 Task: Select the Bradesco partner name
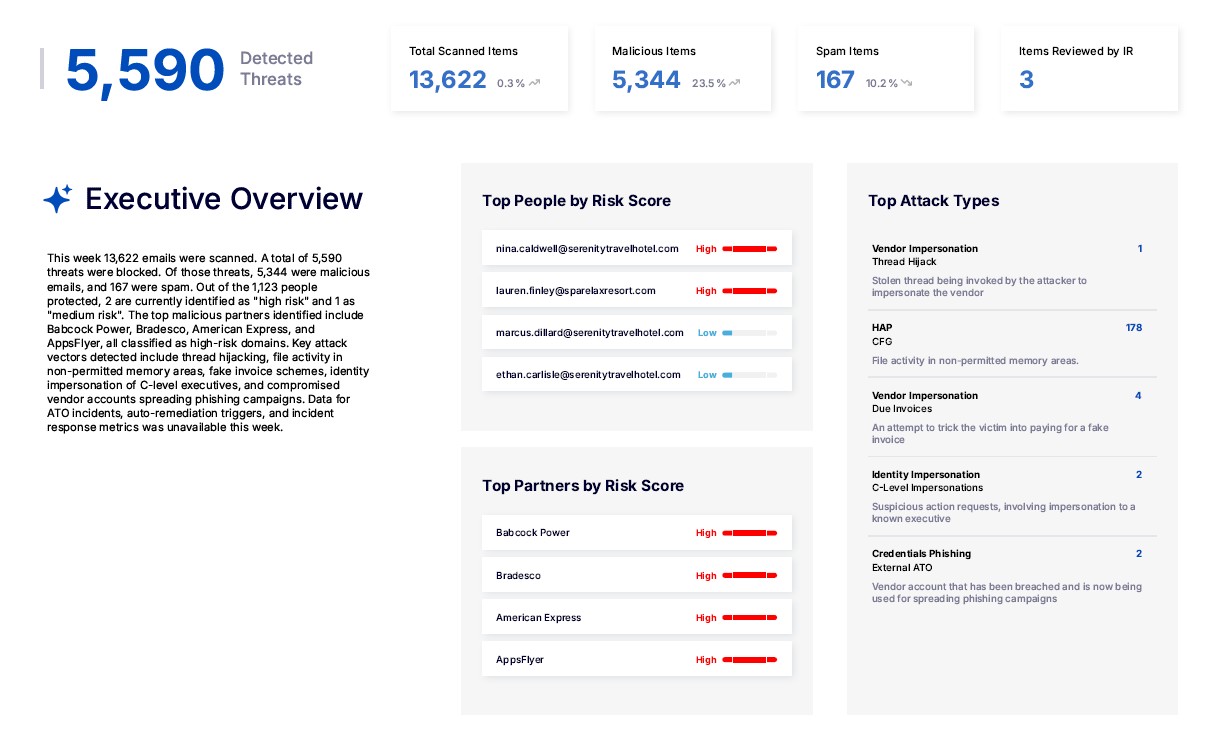point(518,576)
